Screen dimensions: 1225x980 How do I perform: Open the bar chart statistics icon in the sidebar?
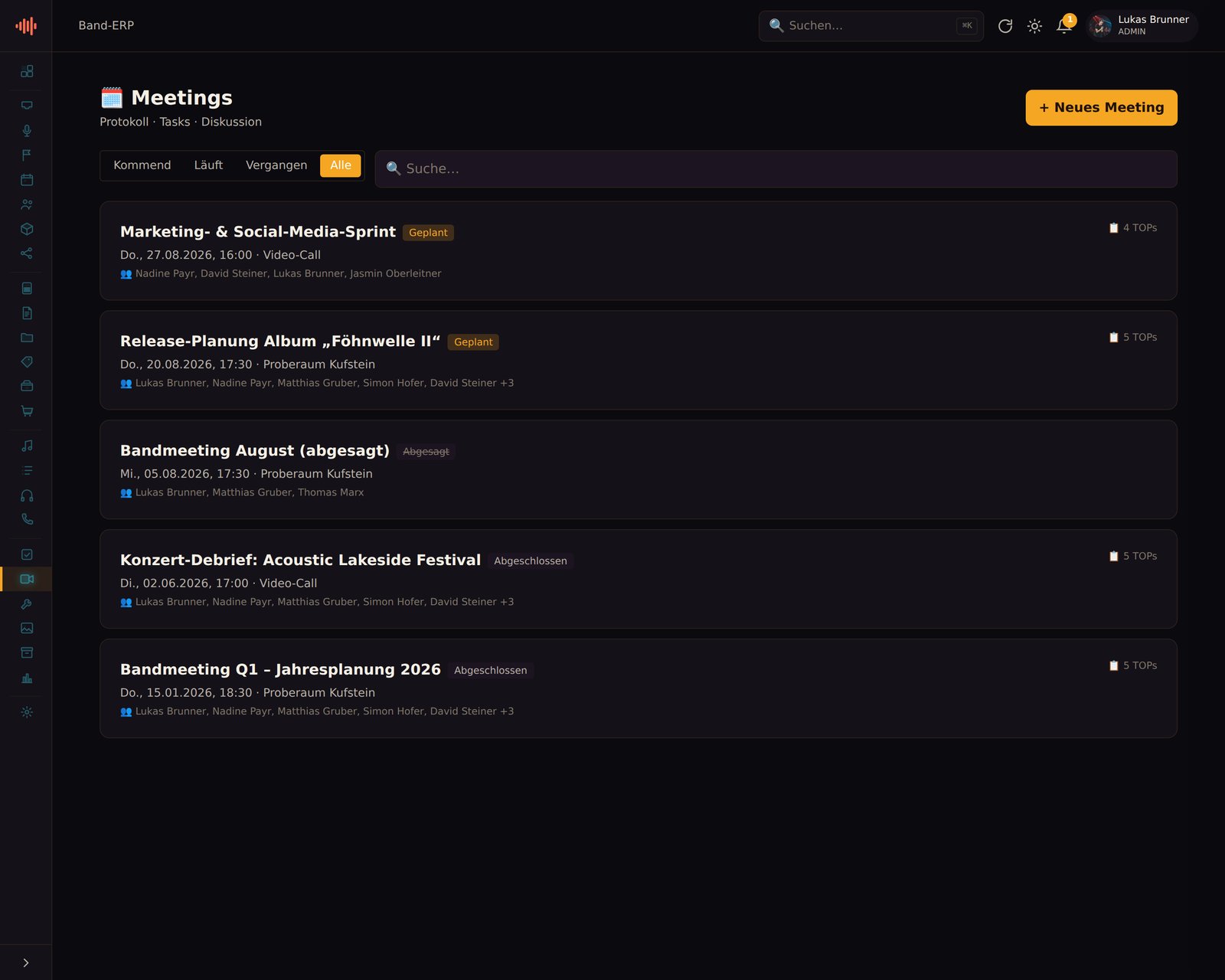[27, 678]
